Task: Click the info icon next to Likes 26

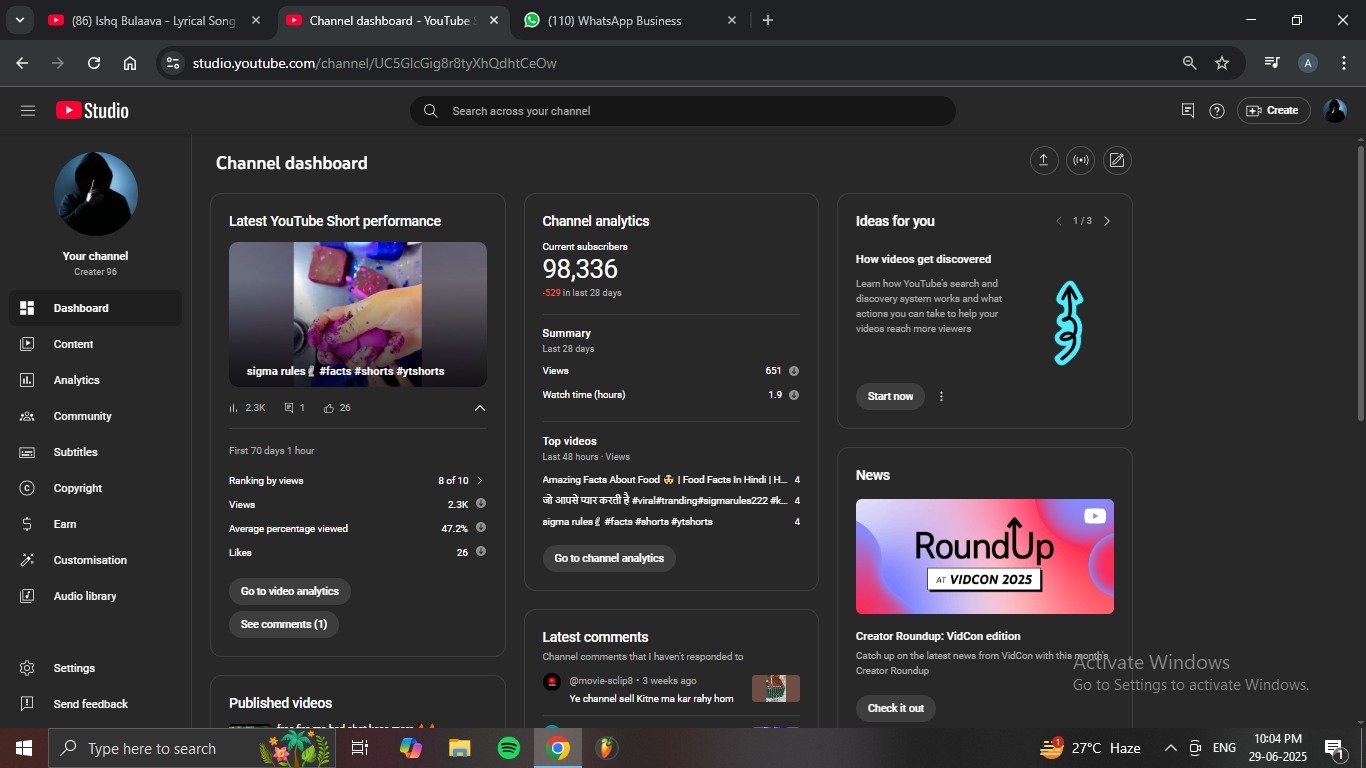Action: (481, 552)
